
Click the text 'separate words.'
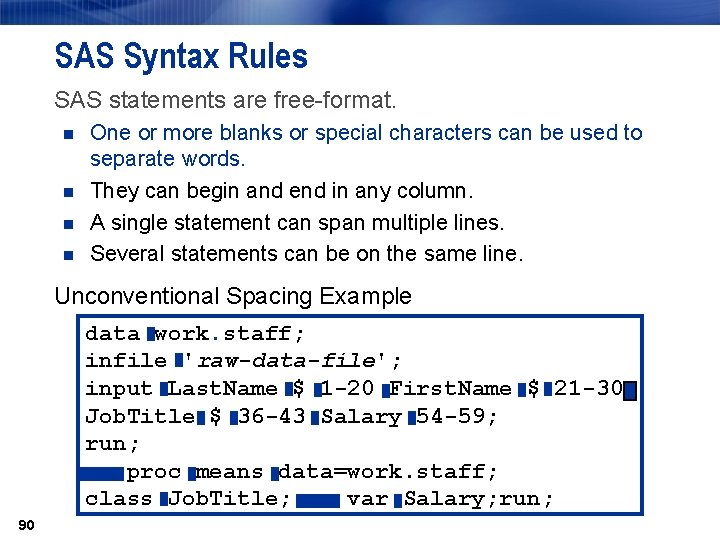coord(168,159)
